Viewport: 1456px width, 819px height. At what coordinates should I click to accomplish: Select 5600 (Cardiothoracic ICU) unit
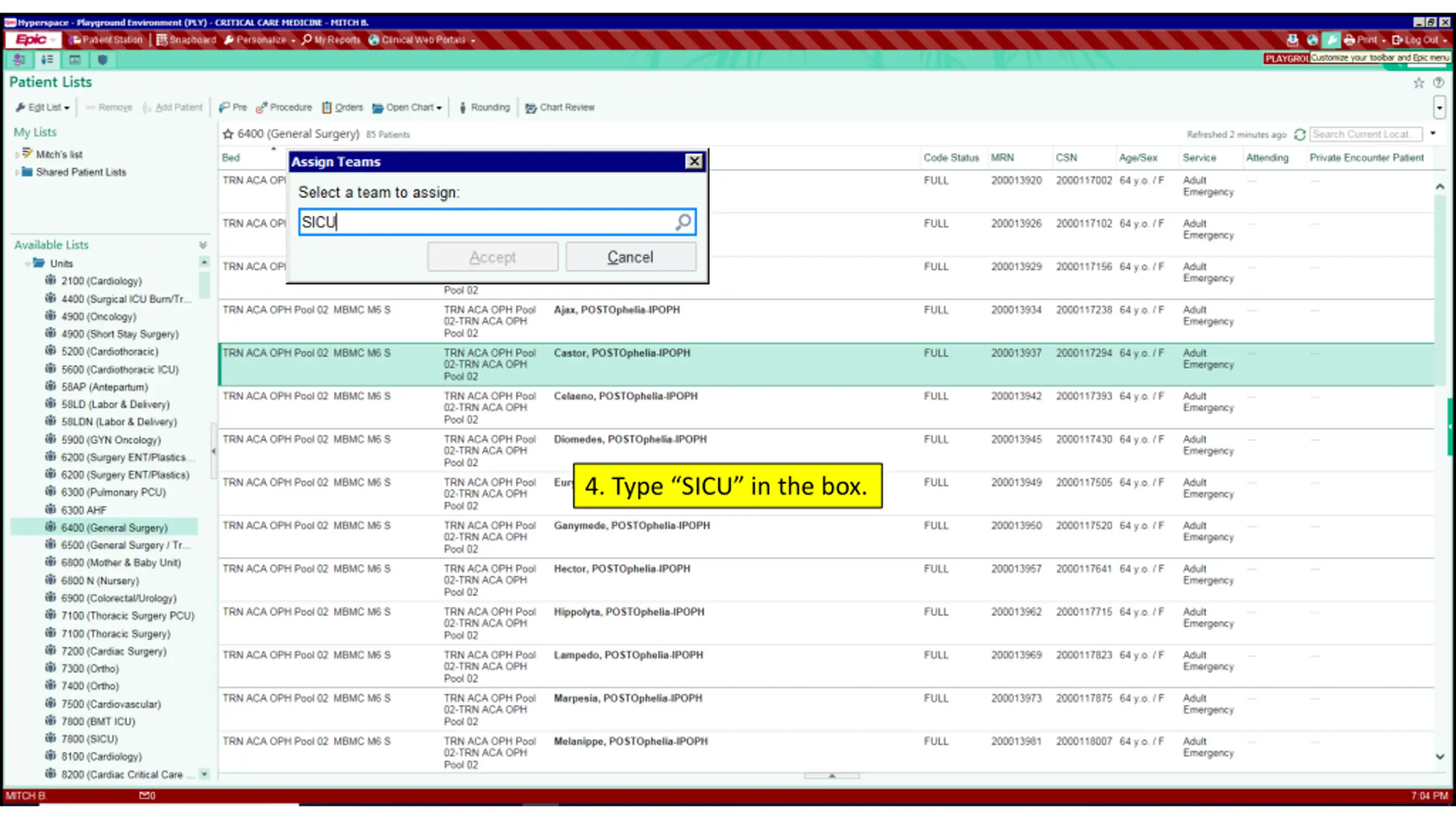tap(119, 370)
